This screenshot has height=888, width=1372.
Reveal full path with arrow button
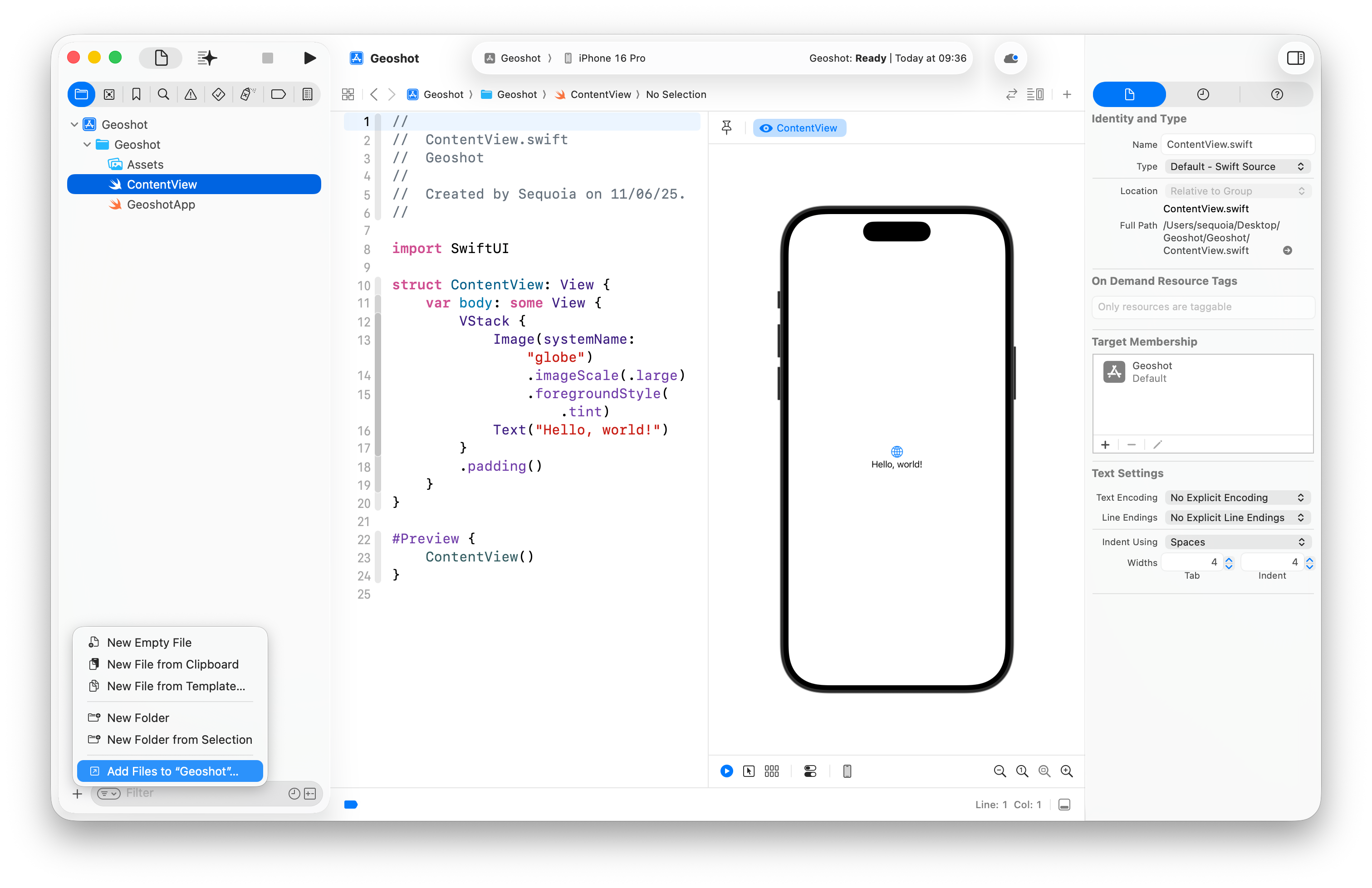coord(1287,250)
